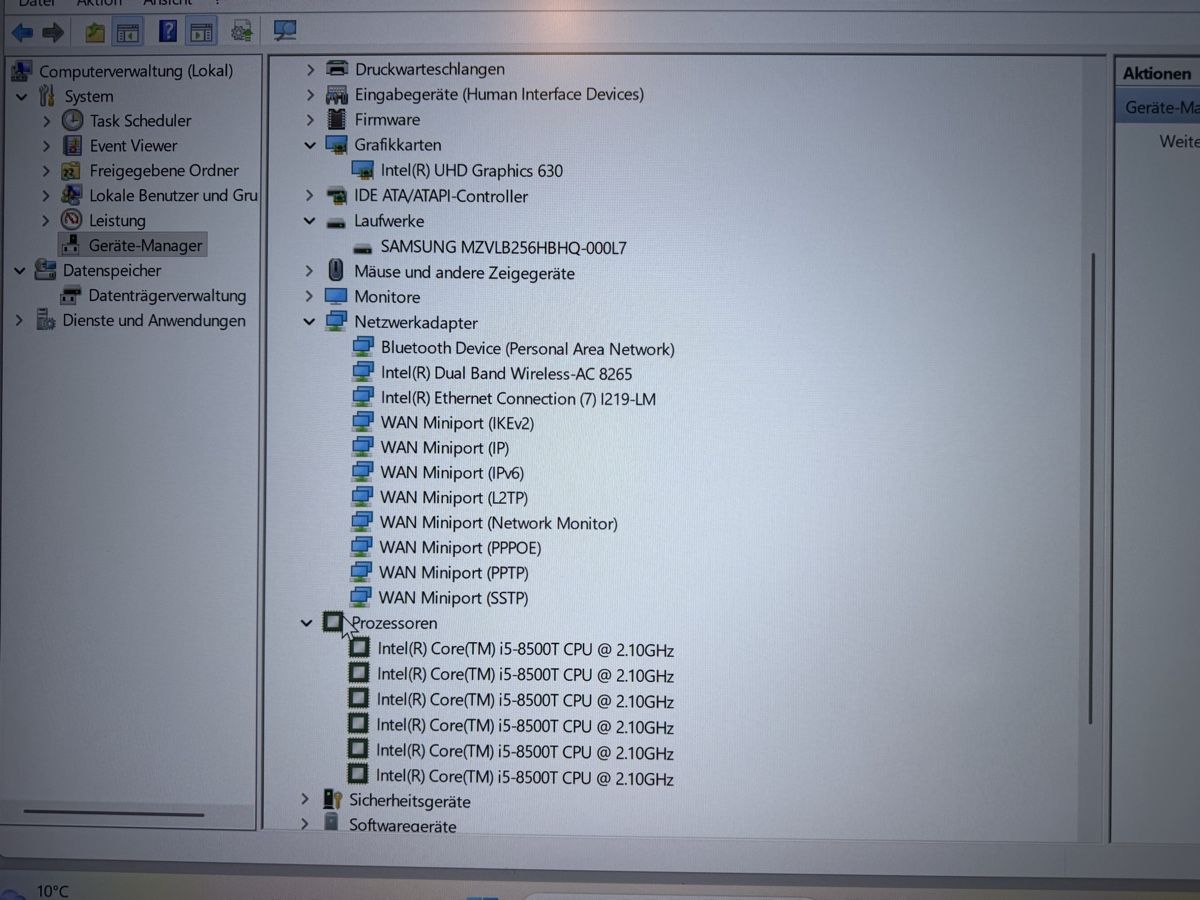
Task: Select the Freigegebene Ordner icon
Action: pos(72,170)
